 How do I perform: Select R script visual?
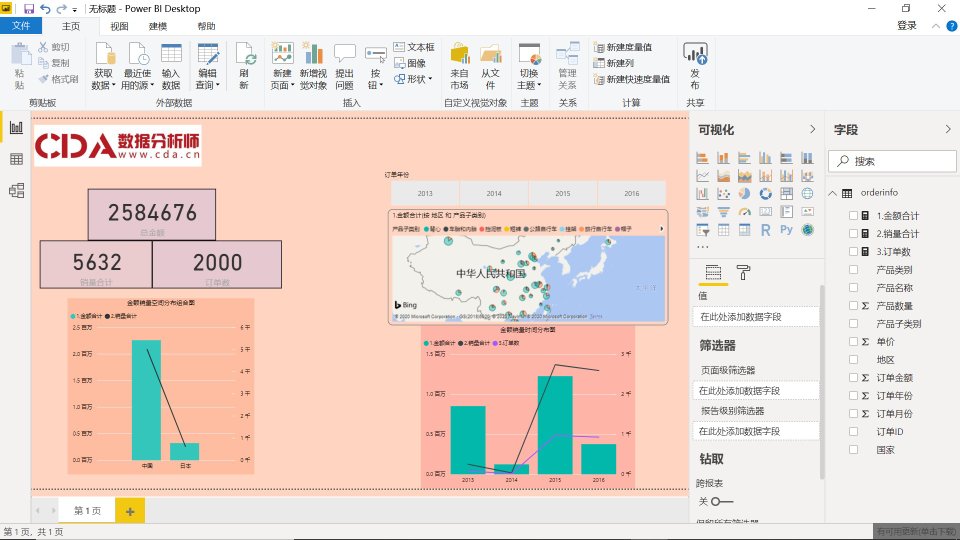765,230
